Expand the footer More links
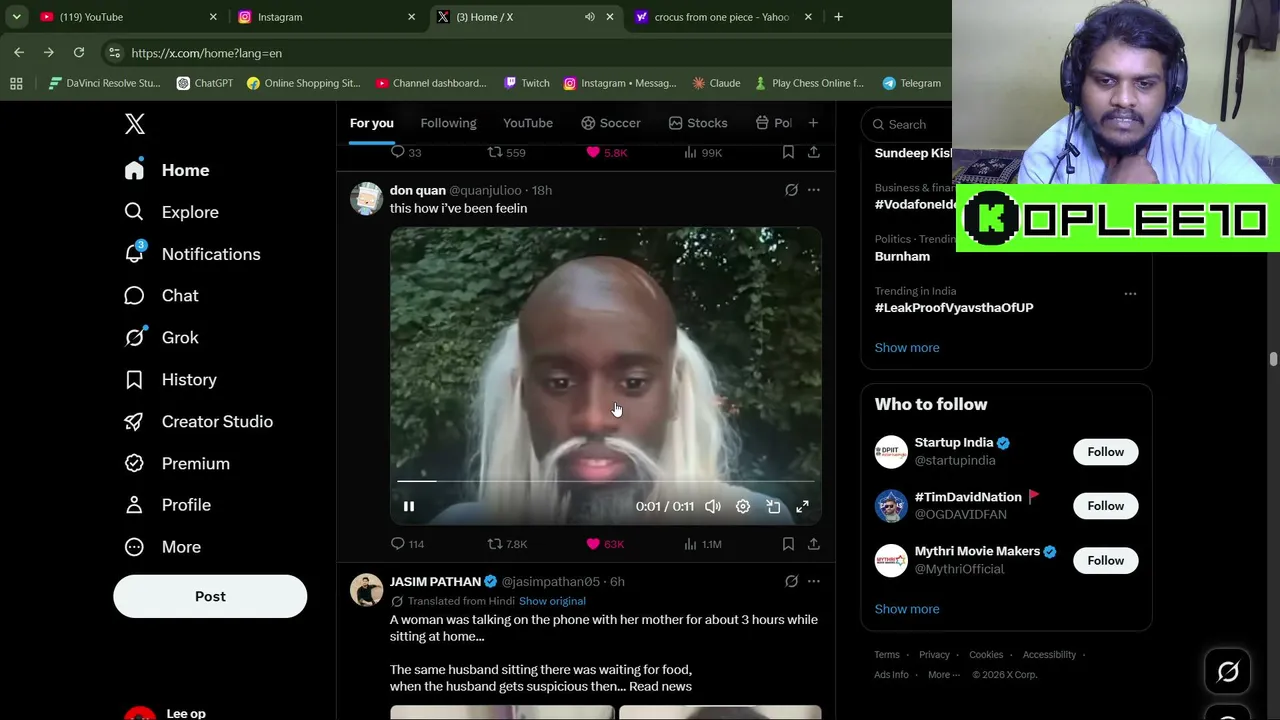Screen dimensions: 1280x720 (945, 675)
